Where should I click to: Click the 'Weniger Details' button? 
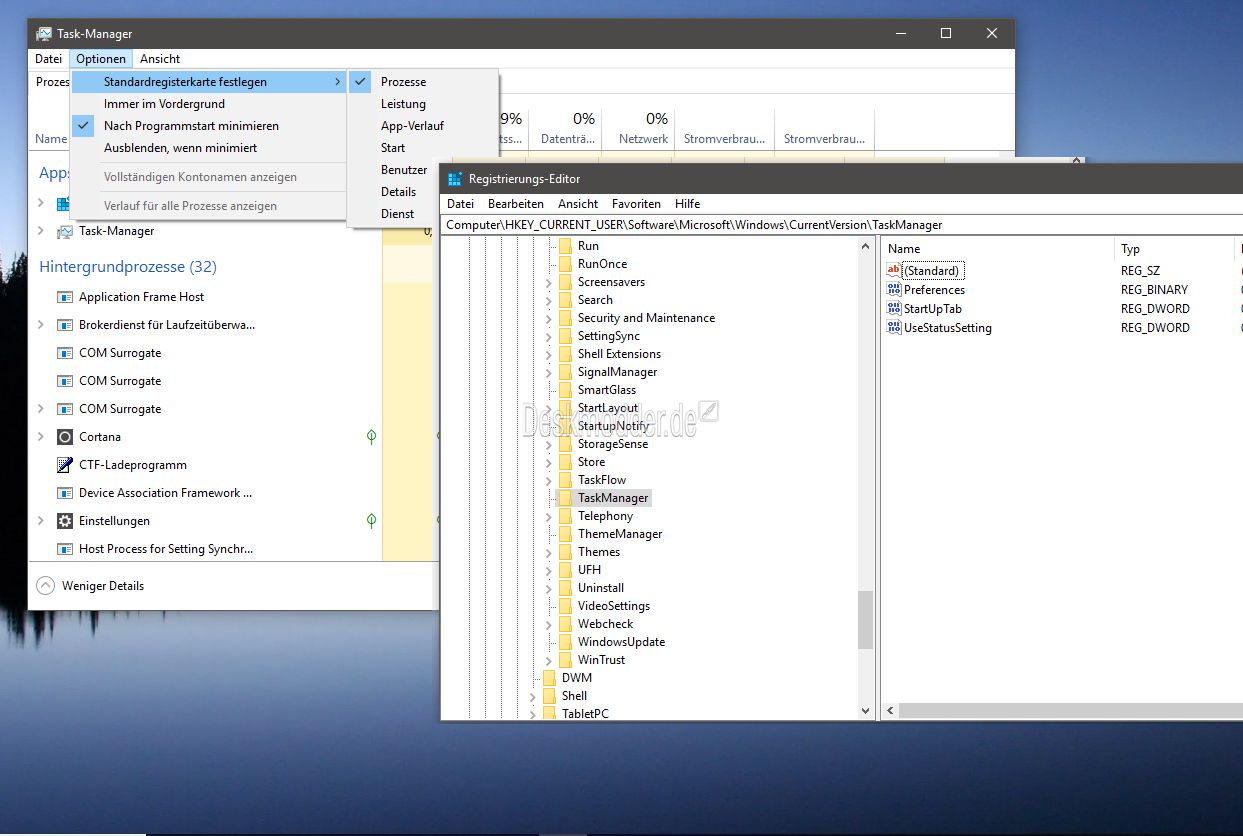coord(91,586)
